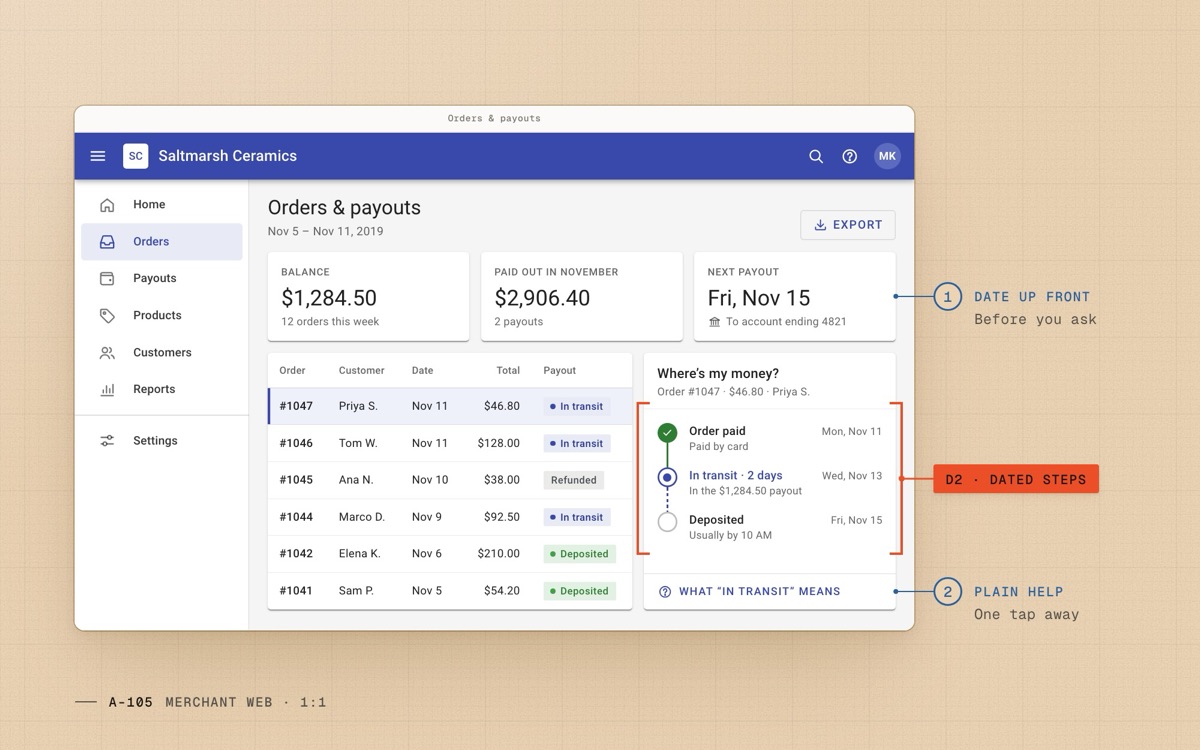Click the SC store logo badge
Screen dimensions: 1200x750
click(x=135, y=156)
